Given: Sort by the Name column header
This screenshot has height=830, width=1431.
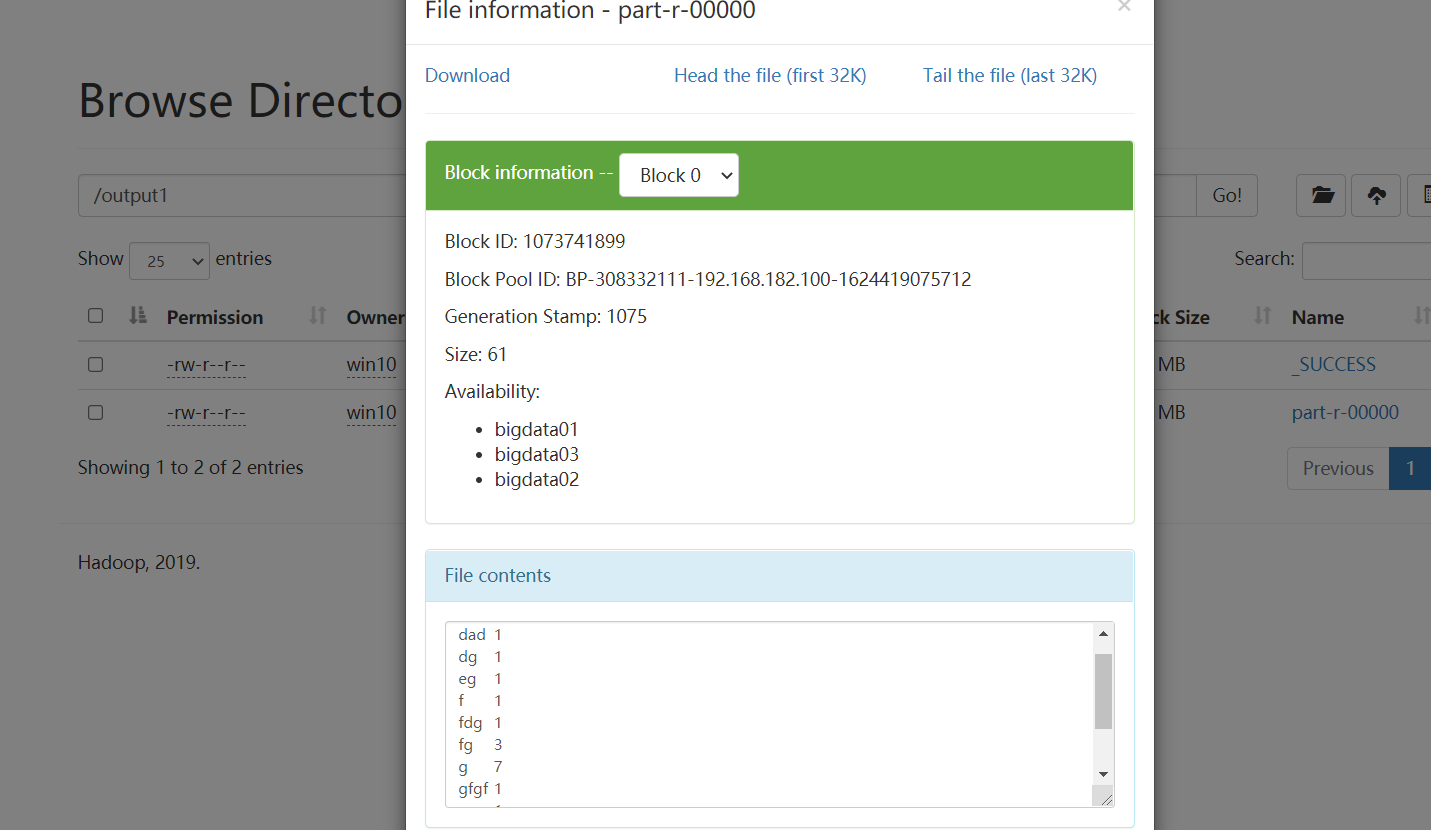Looking at the screenshot, I should click(x=1318, y=317).
